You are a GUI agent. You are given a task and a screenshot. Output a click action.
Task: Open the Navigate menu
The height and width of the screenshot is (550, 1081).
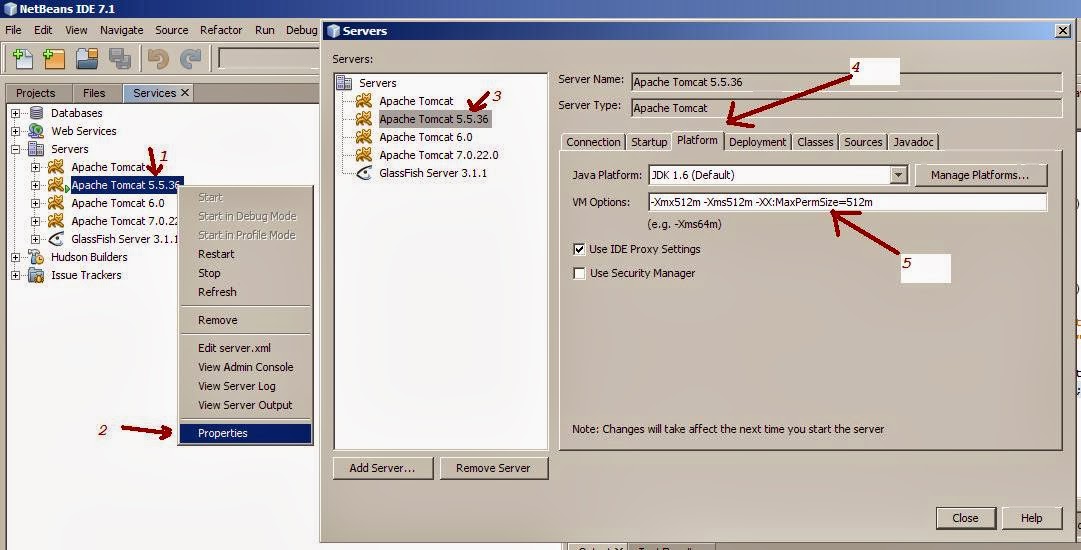tap(121, 30)
